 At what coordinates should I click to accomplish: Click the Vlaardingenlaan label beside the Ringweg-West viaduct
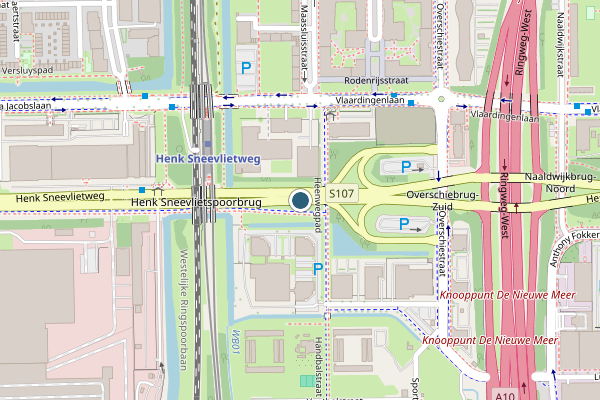pos(505,116)
